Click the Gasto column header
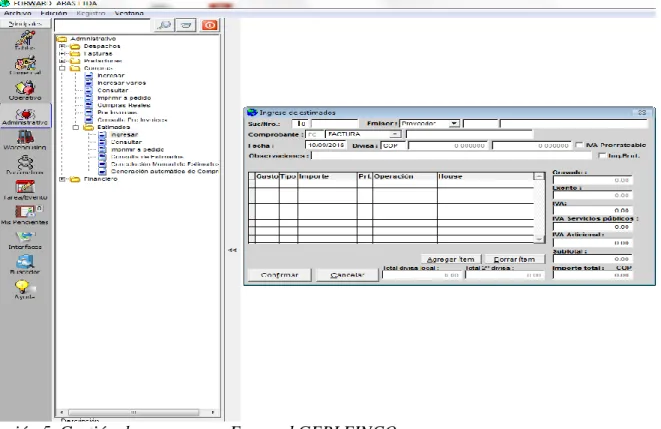 coord(267,176)
